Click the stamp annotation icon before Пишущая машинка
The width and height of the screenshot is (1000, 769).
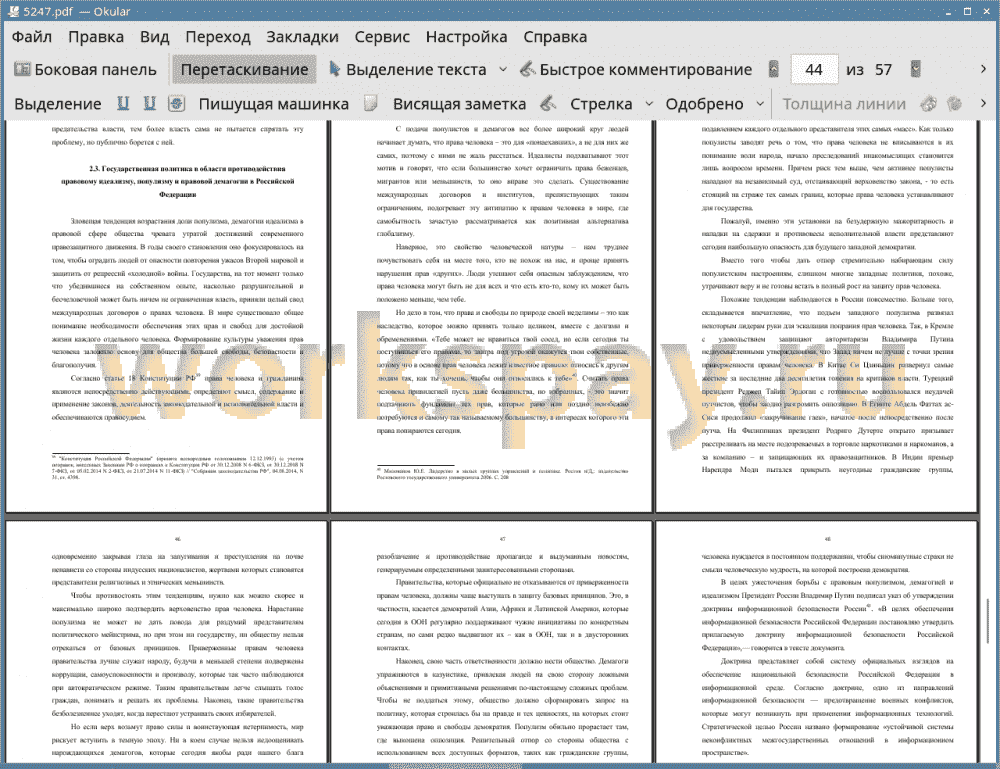177,103
